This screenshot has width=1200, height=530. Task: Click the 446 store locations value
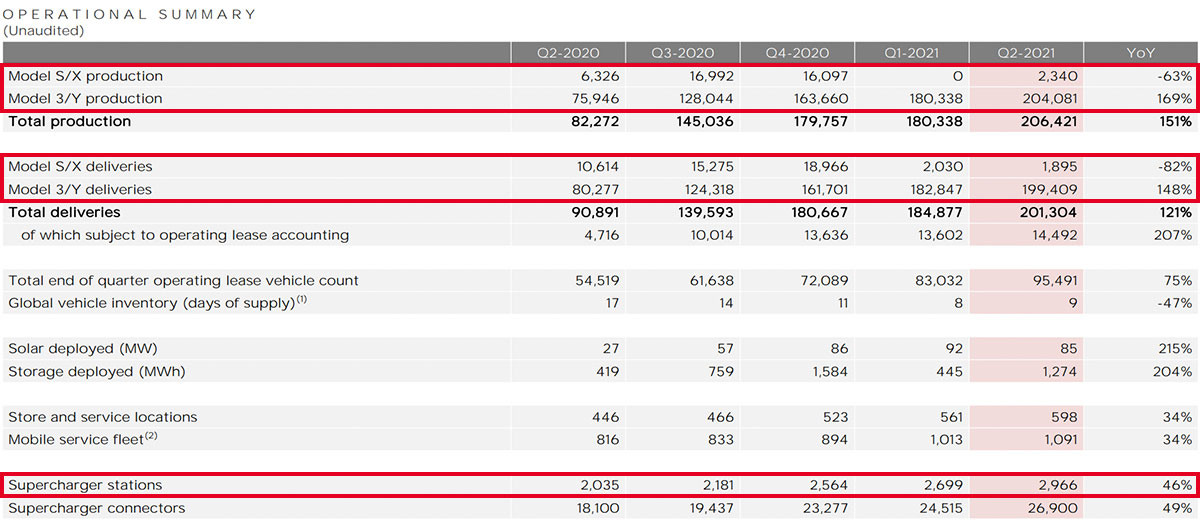coord(606,417)
